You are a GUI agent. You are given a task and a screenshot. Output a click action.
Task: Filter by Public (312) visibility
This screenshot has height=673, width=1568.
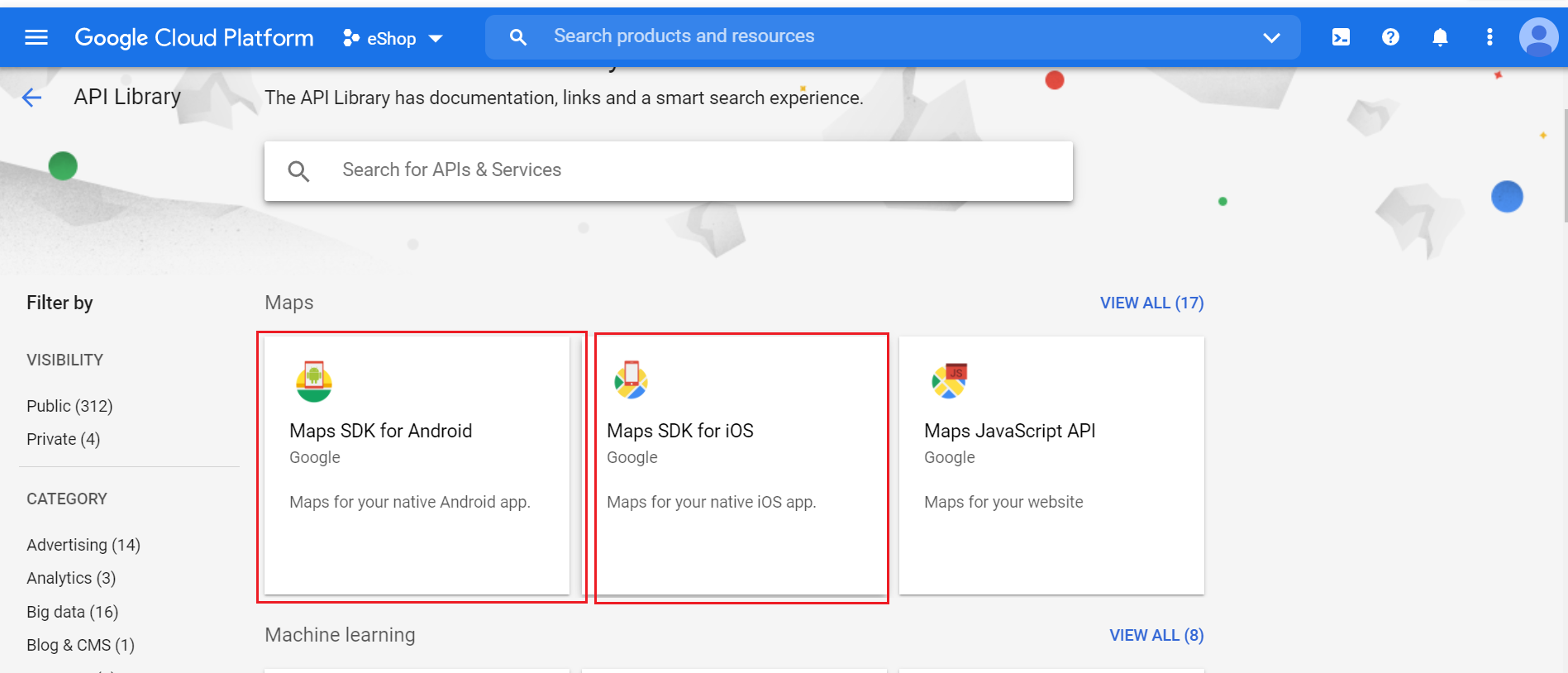[69, 406]
